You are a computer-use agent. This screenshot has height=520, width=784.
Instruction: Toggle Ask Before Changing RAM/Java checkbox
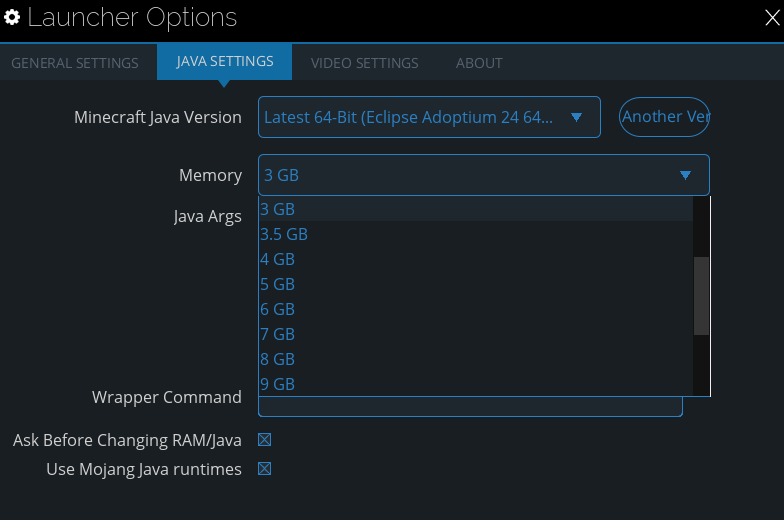click(x=265, y=440)
